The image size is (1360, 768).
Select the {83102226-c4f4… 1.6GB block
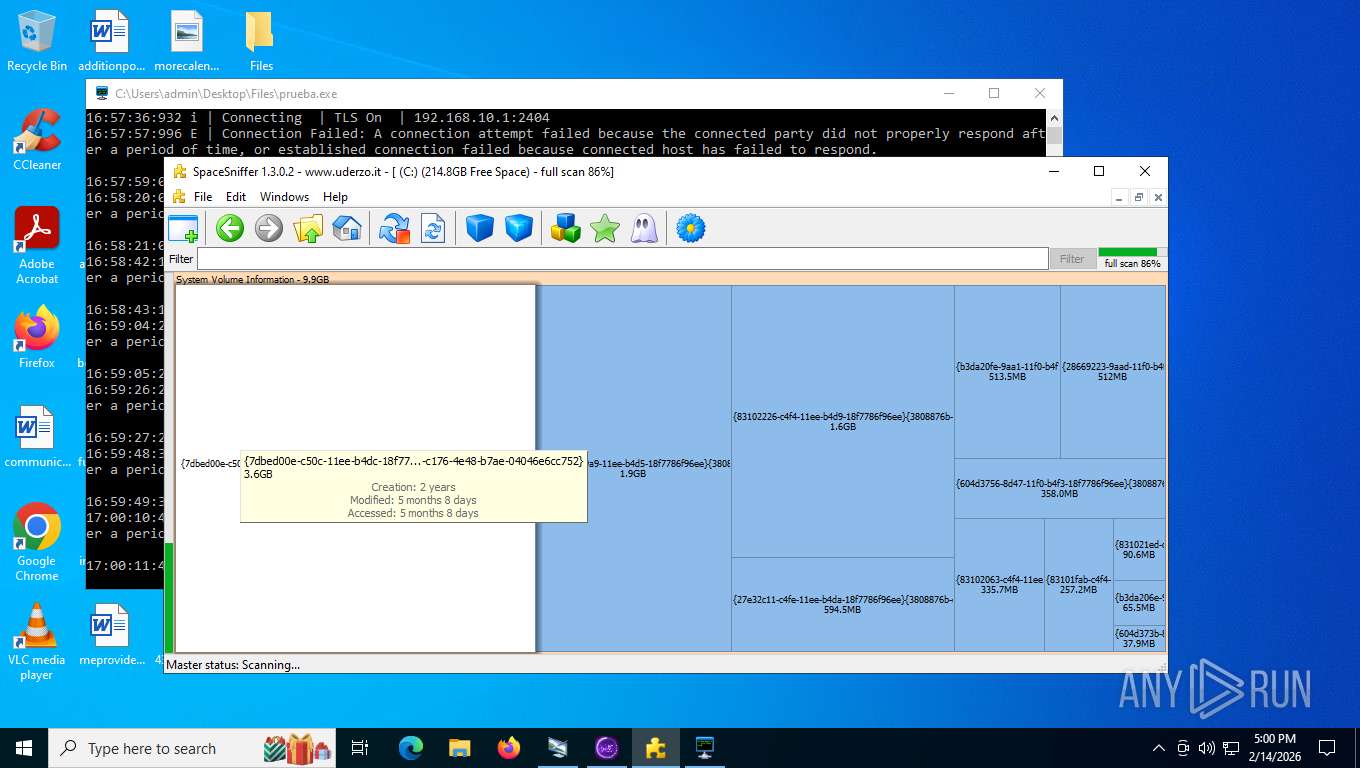(843, 421)
